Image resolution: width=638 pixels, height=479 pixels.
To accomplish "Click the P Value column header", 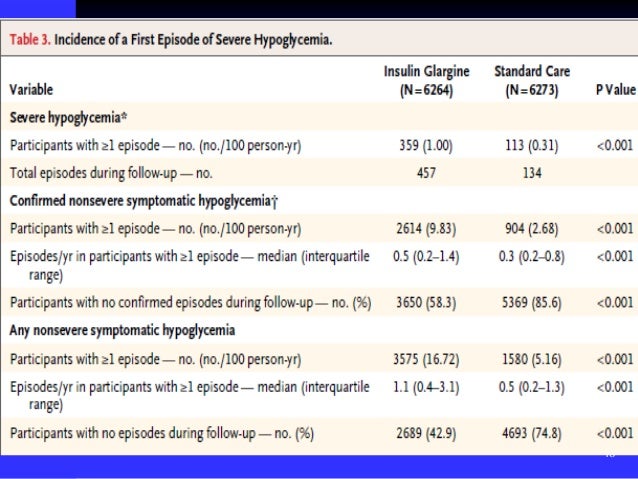I will point(614,91).
